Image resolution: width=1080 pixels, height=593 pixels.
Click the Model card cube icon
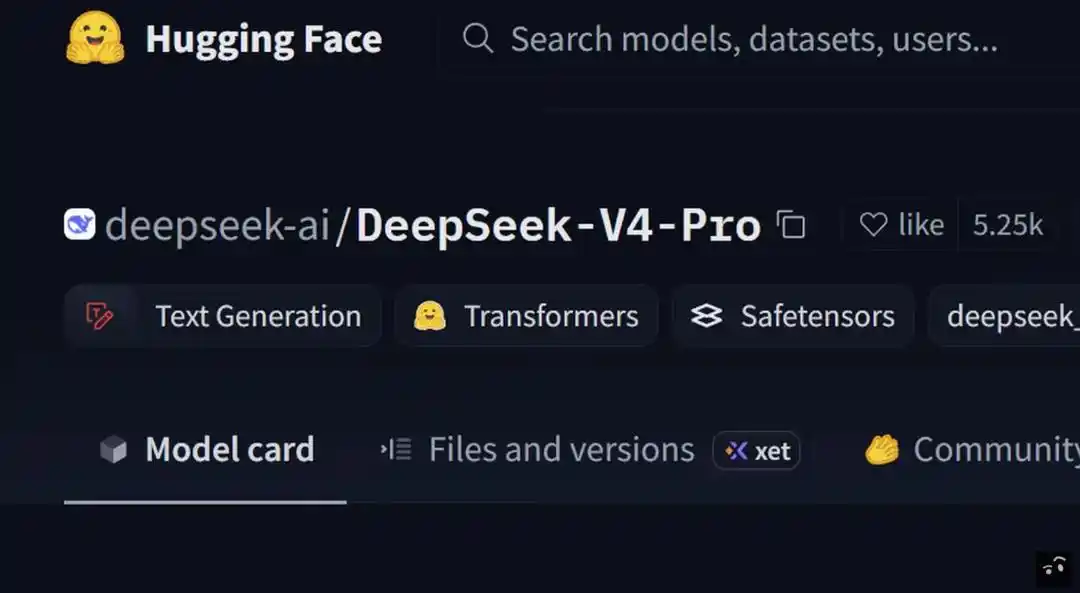(x=114, y=450)
